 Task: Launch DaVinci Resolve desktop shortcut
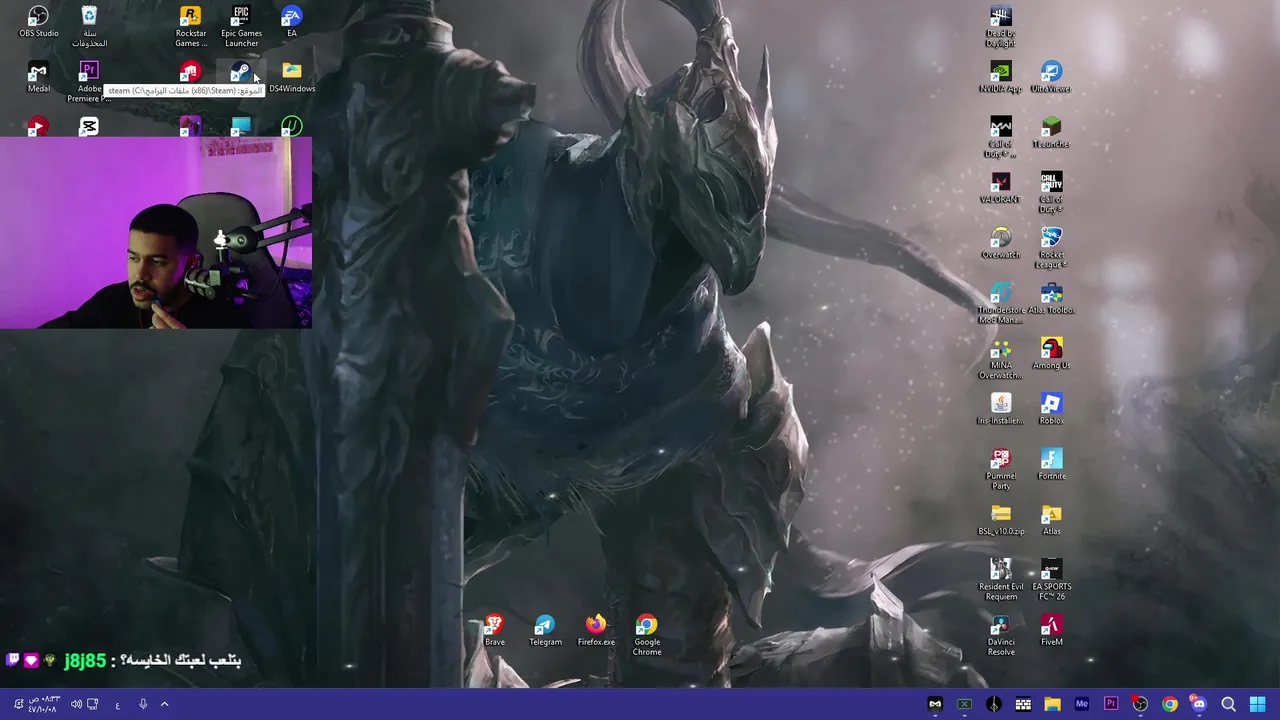click(1001, 634)
